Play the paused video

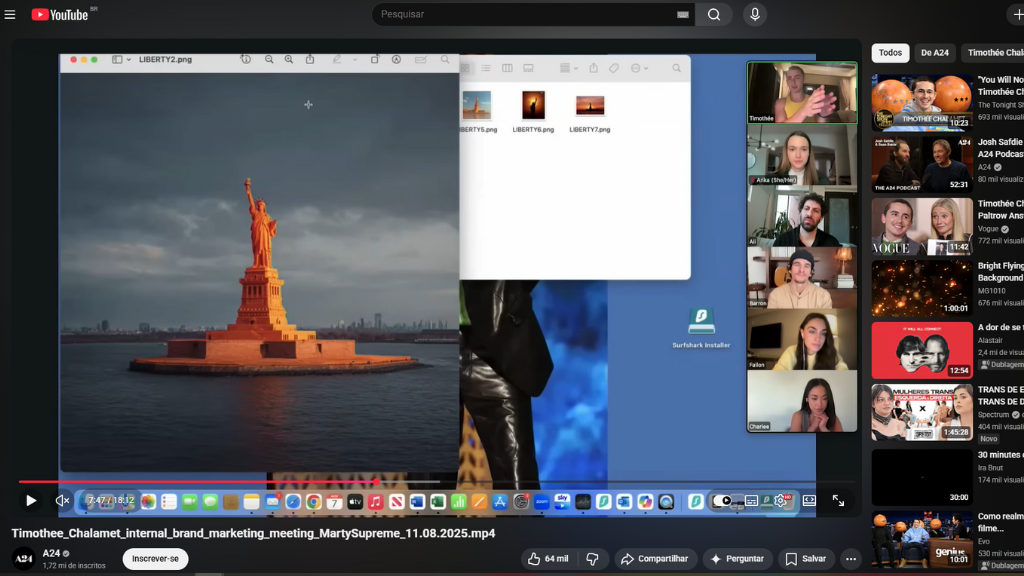31,501
